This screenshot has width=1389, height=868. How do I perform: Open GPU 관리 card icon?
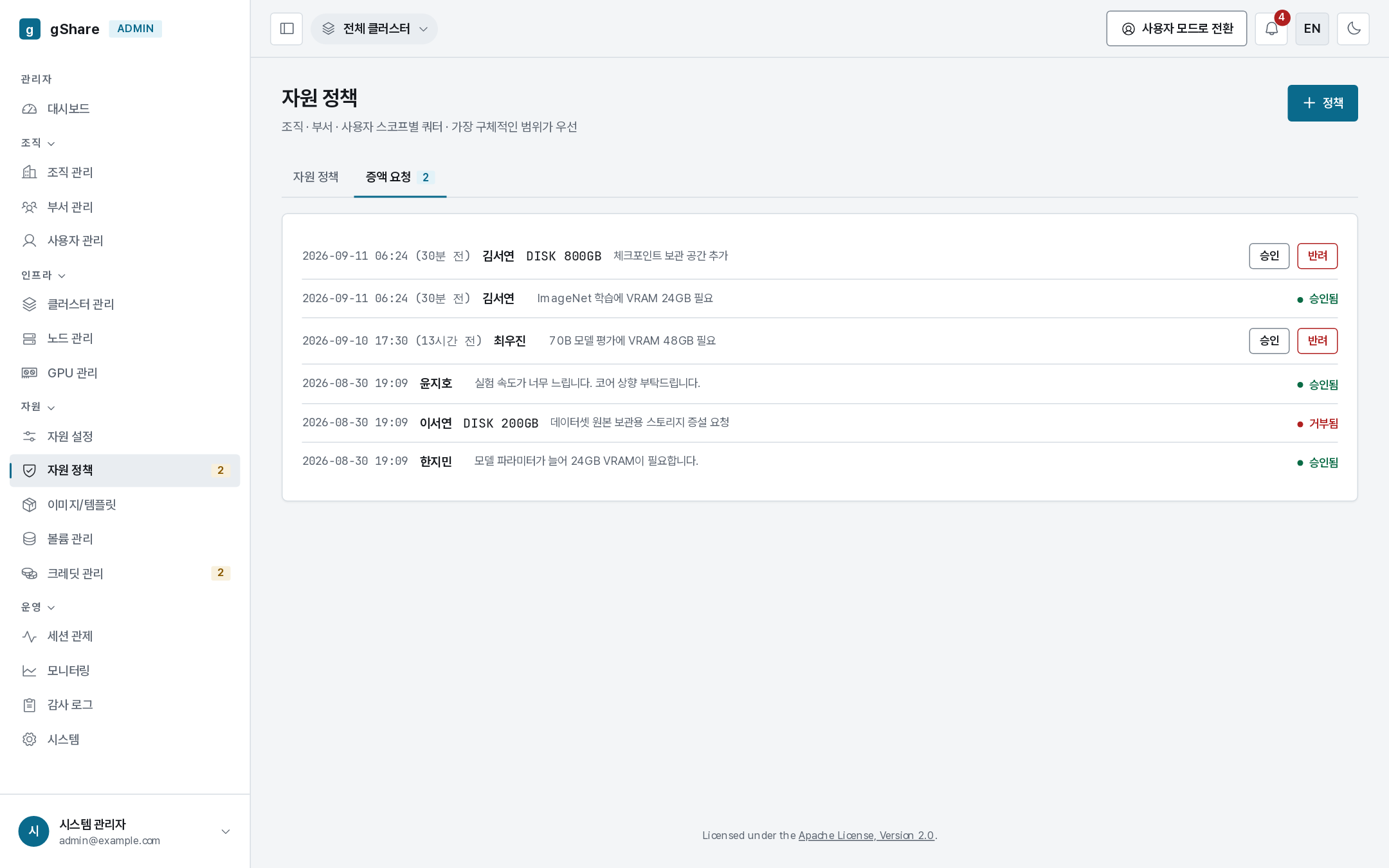coord(29,373)
